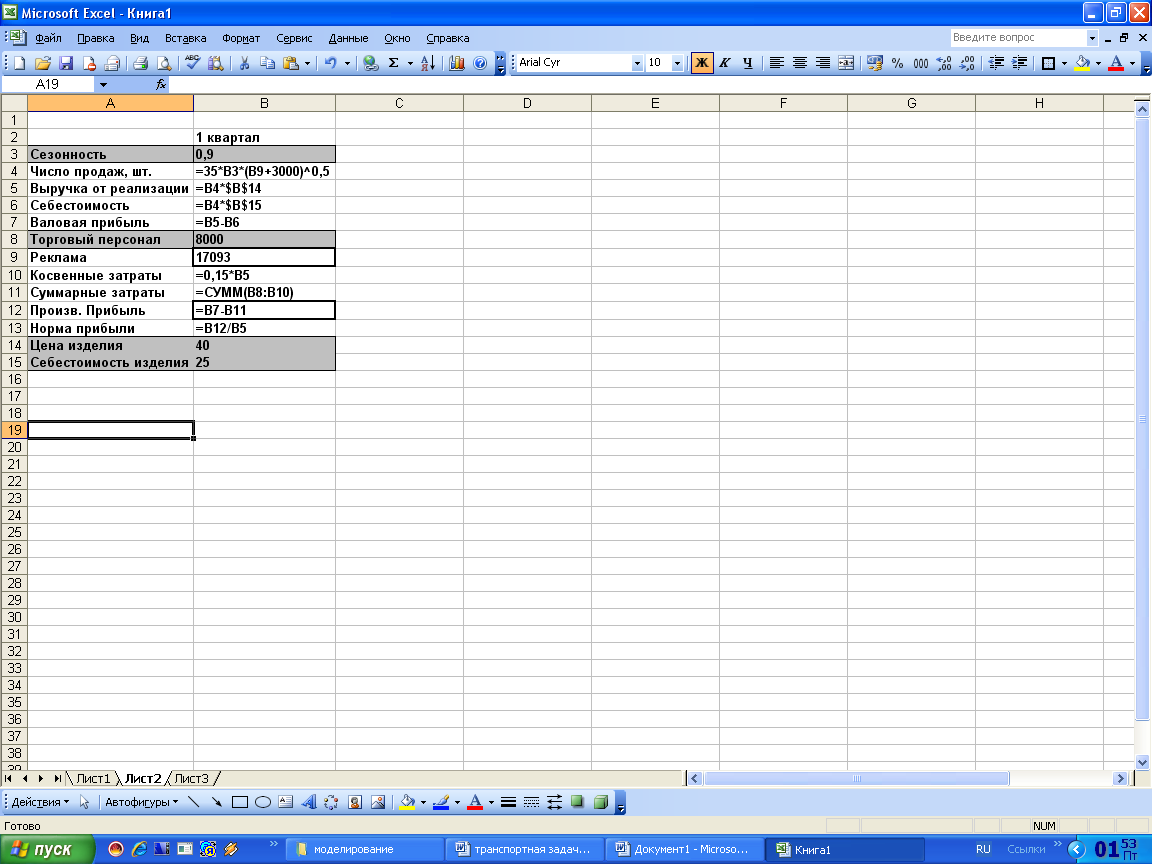Open the Формат menu
The width and height of the screenshot is (1152, 864).
point(241,38)
